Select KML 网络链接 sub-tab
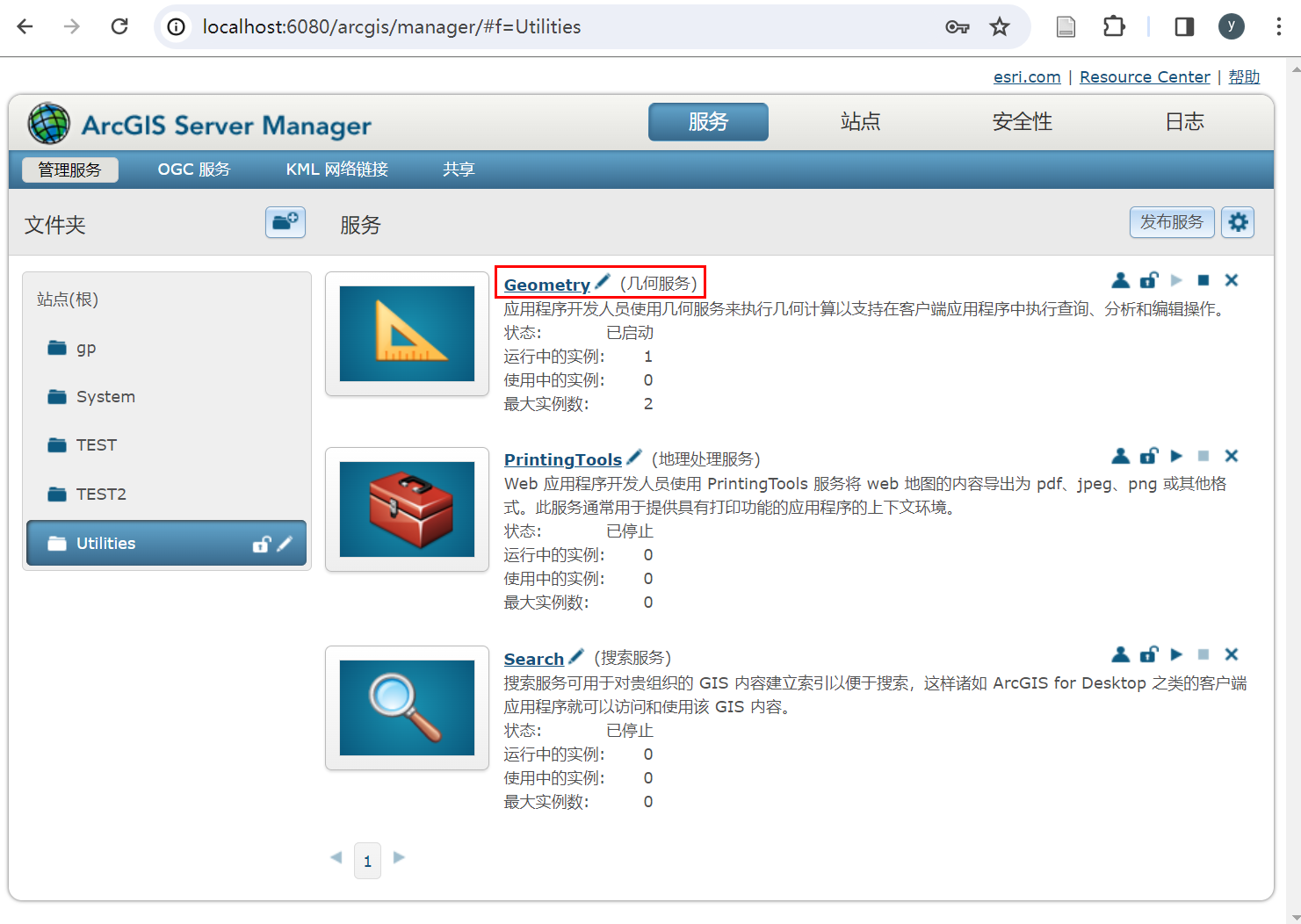 [336, 170]
